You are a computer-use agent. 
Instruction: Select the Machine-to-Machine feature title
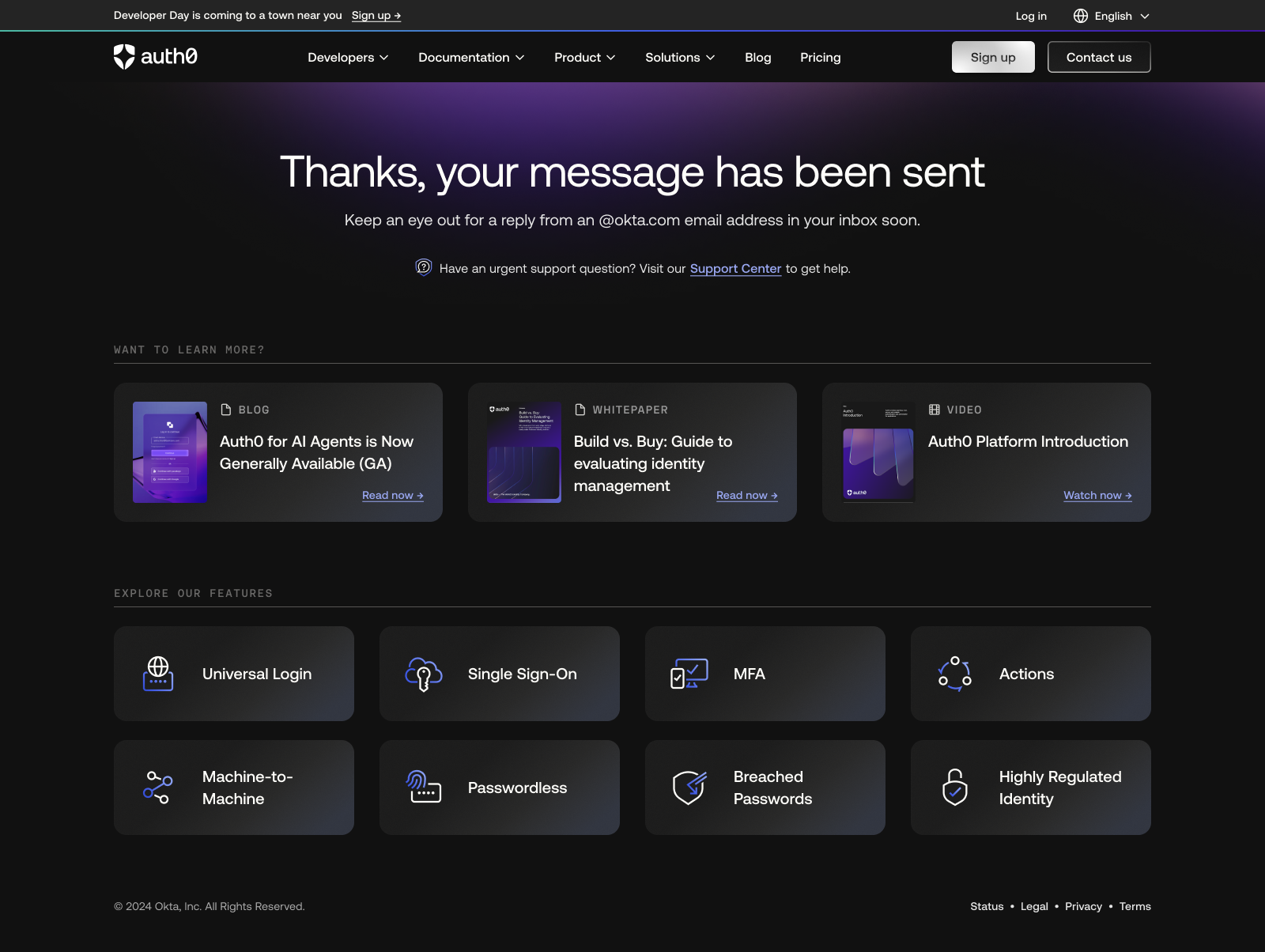point(247,788)
